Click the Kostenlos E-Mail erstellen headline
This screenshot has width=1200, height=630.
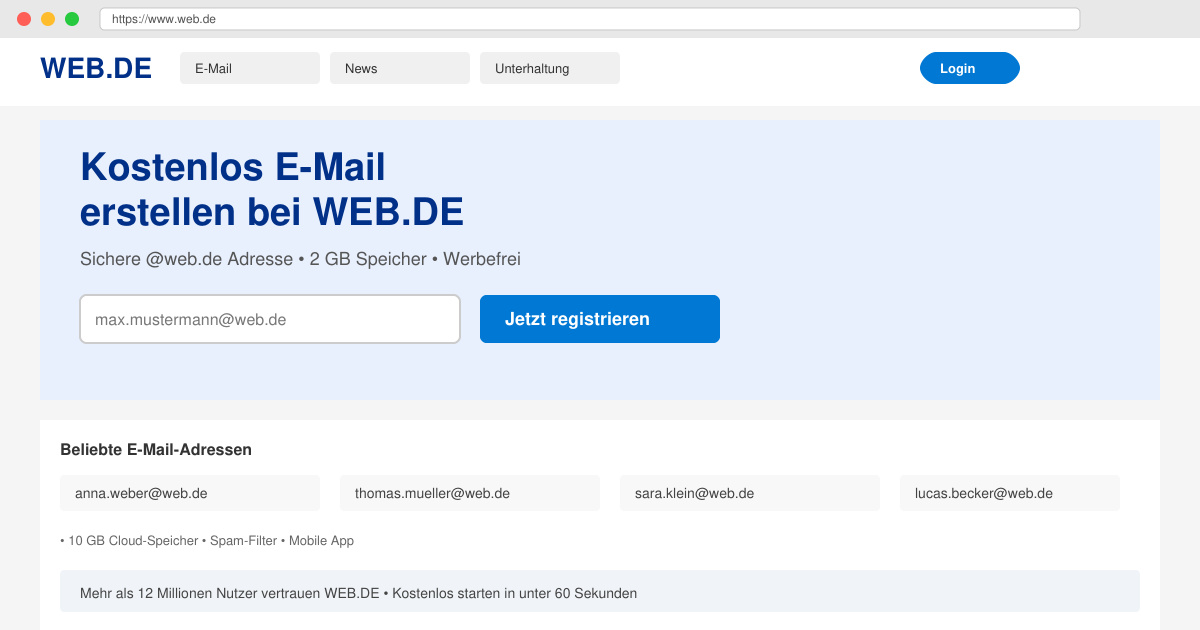click(x=272, y=189)
